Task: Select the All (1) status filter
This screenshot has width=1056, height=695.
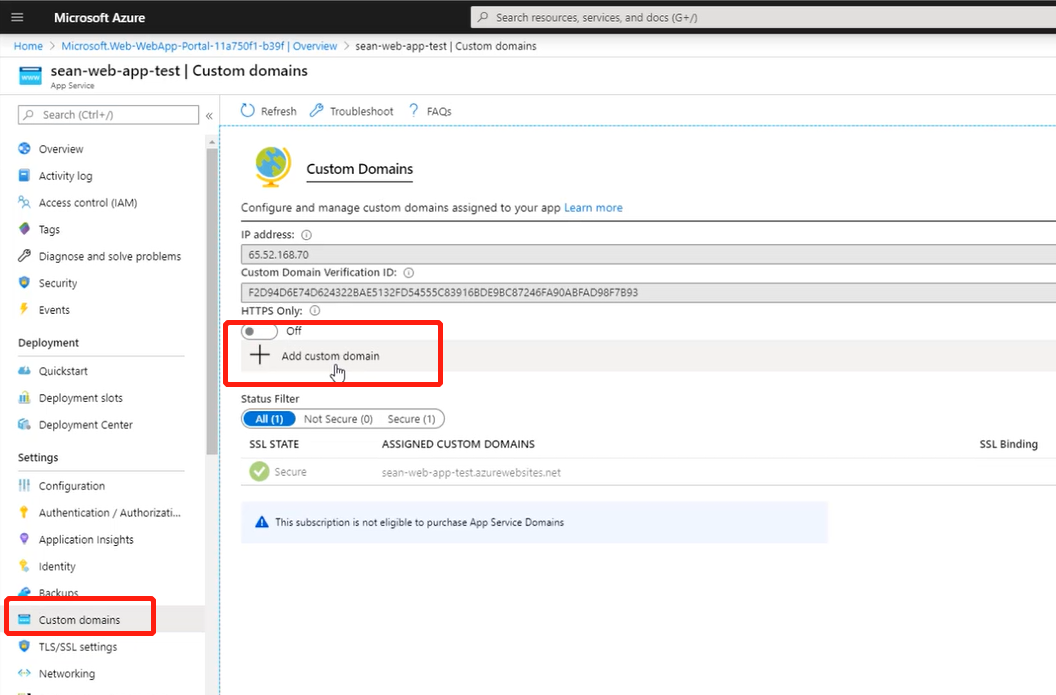Action: coord(269,419)
